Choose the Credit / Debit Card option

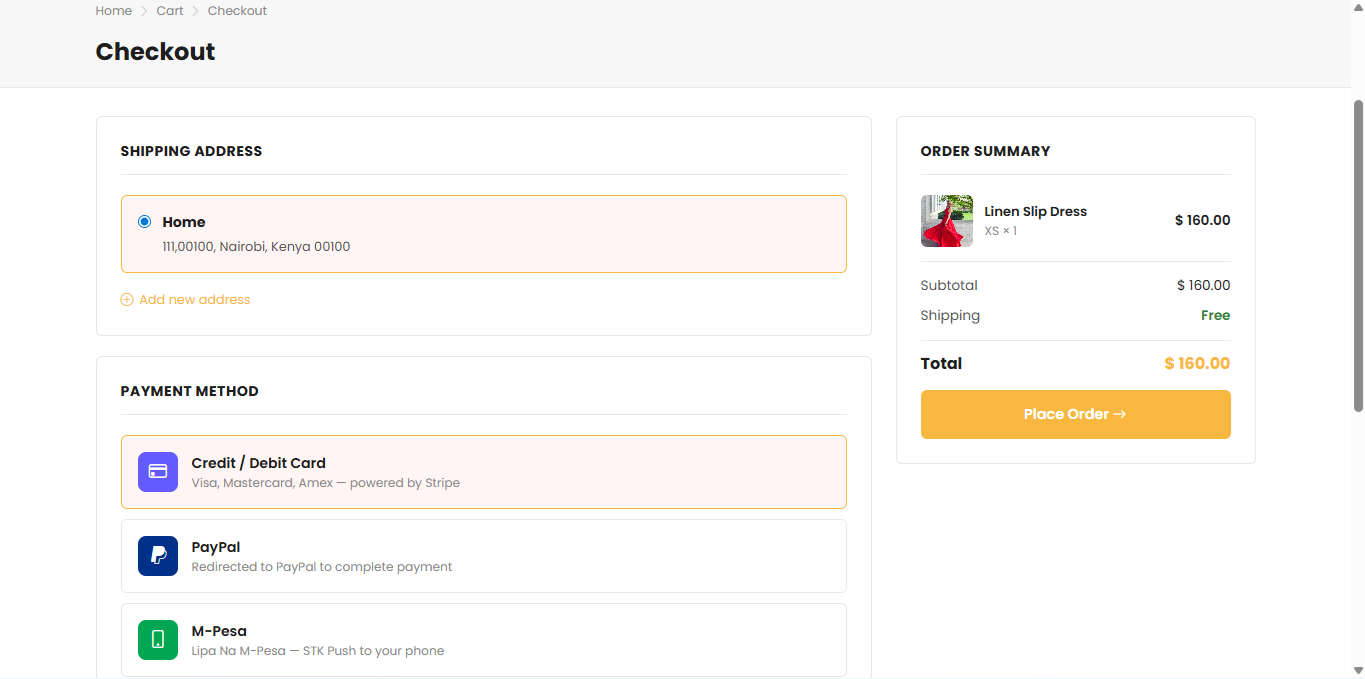tap(483, 472)
